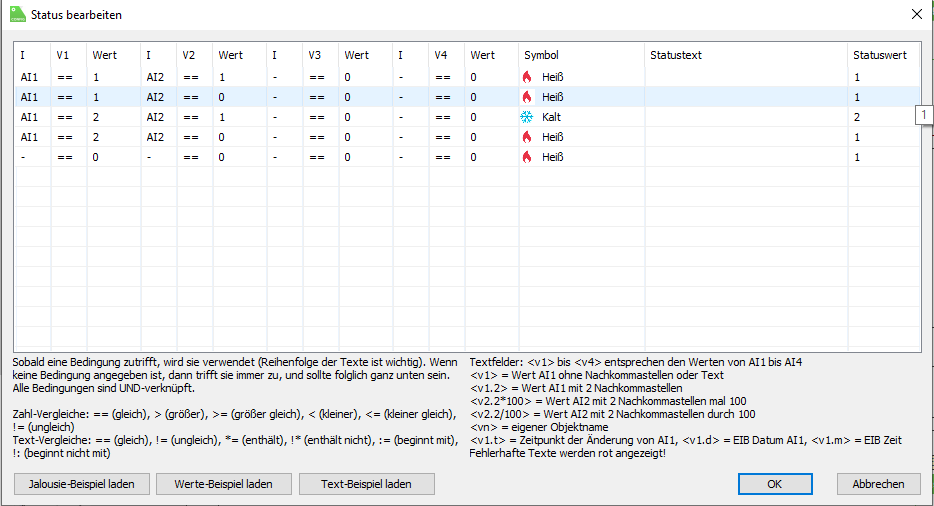Viewport: 934px width, 506px height.
Task: Confirm with the OK button
Action: click(774, 484)
